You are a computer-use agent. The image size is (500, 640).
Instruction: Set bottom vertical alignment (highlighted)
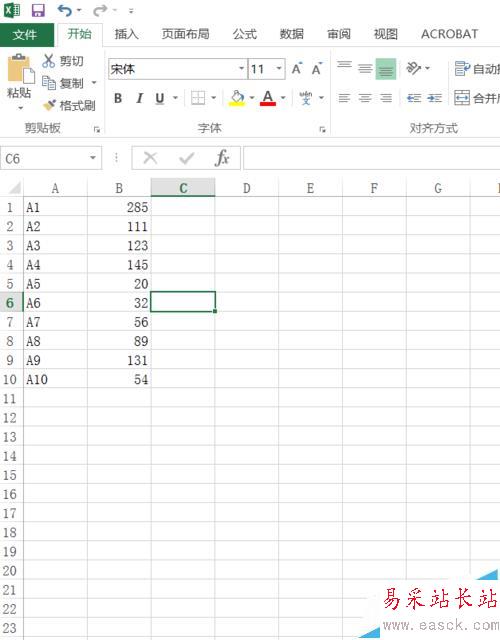pos(386,69)
